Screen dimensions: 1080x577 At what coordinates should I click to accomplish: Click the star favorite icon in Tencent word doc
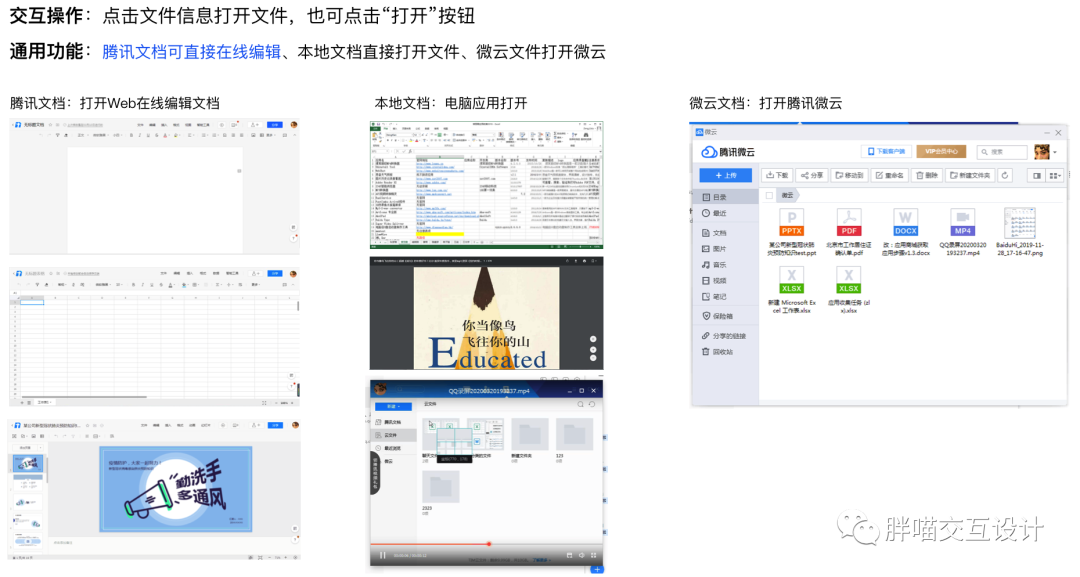coord(50,125)
